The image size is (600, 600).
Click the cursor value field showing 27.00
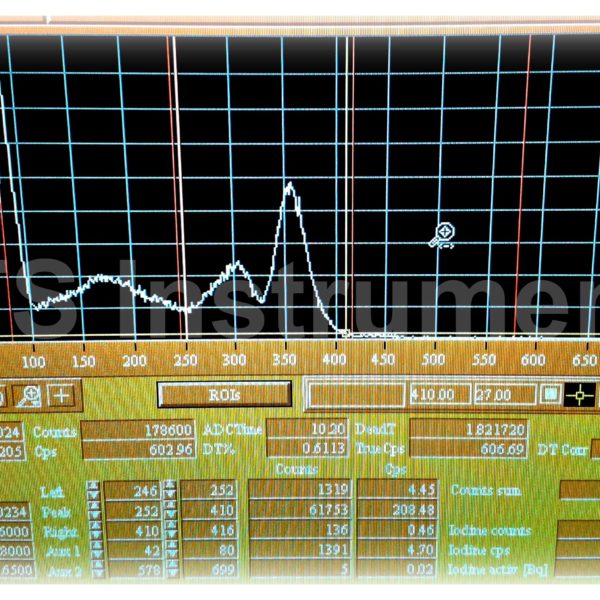pos(505,394)
